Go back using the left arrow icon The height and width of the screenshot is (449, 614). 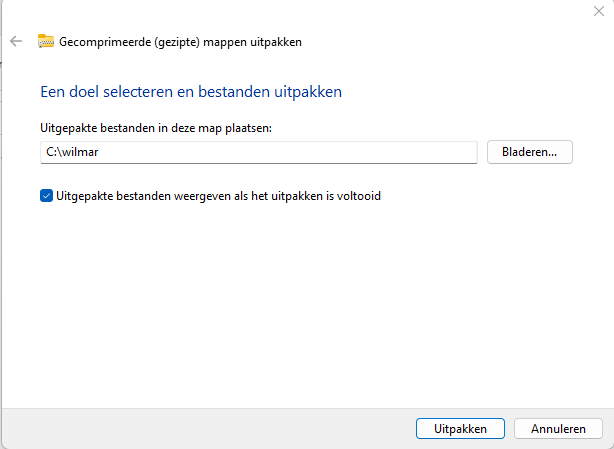coord(15,42)
